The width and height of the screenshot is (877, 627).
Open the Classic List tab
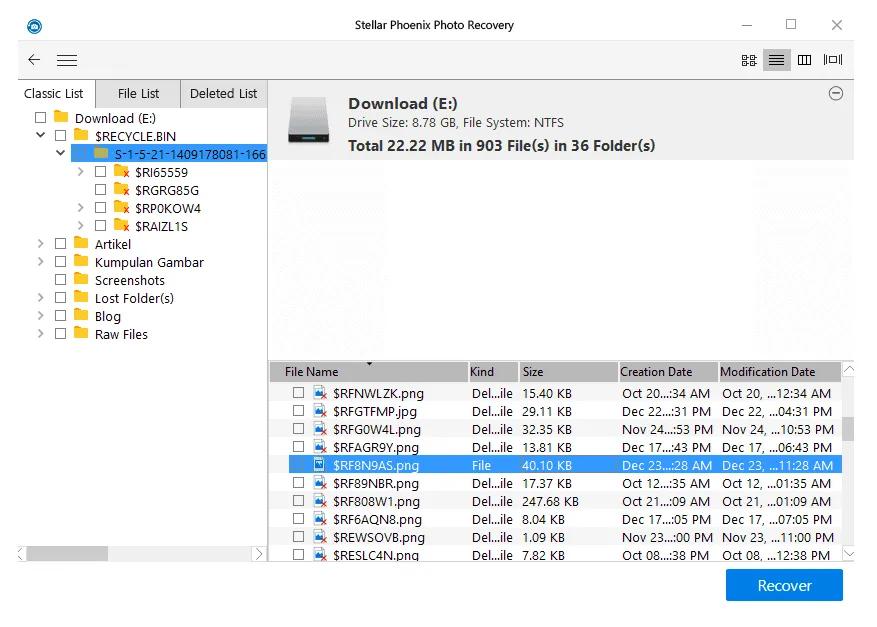click(54, 93)
